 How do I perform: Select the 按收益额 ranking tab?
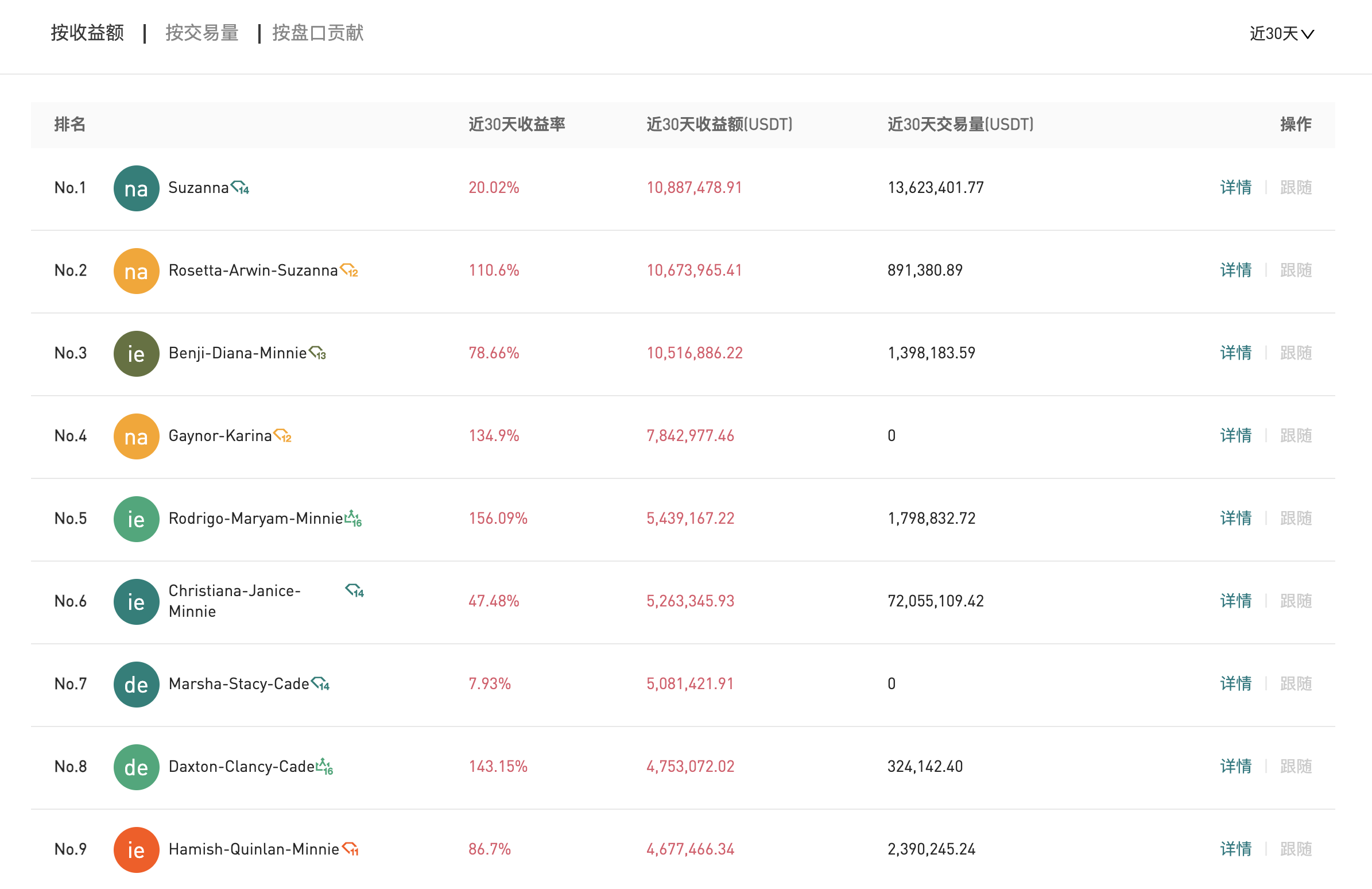[87, 33]
